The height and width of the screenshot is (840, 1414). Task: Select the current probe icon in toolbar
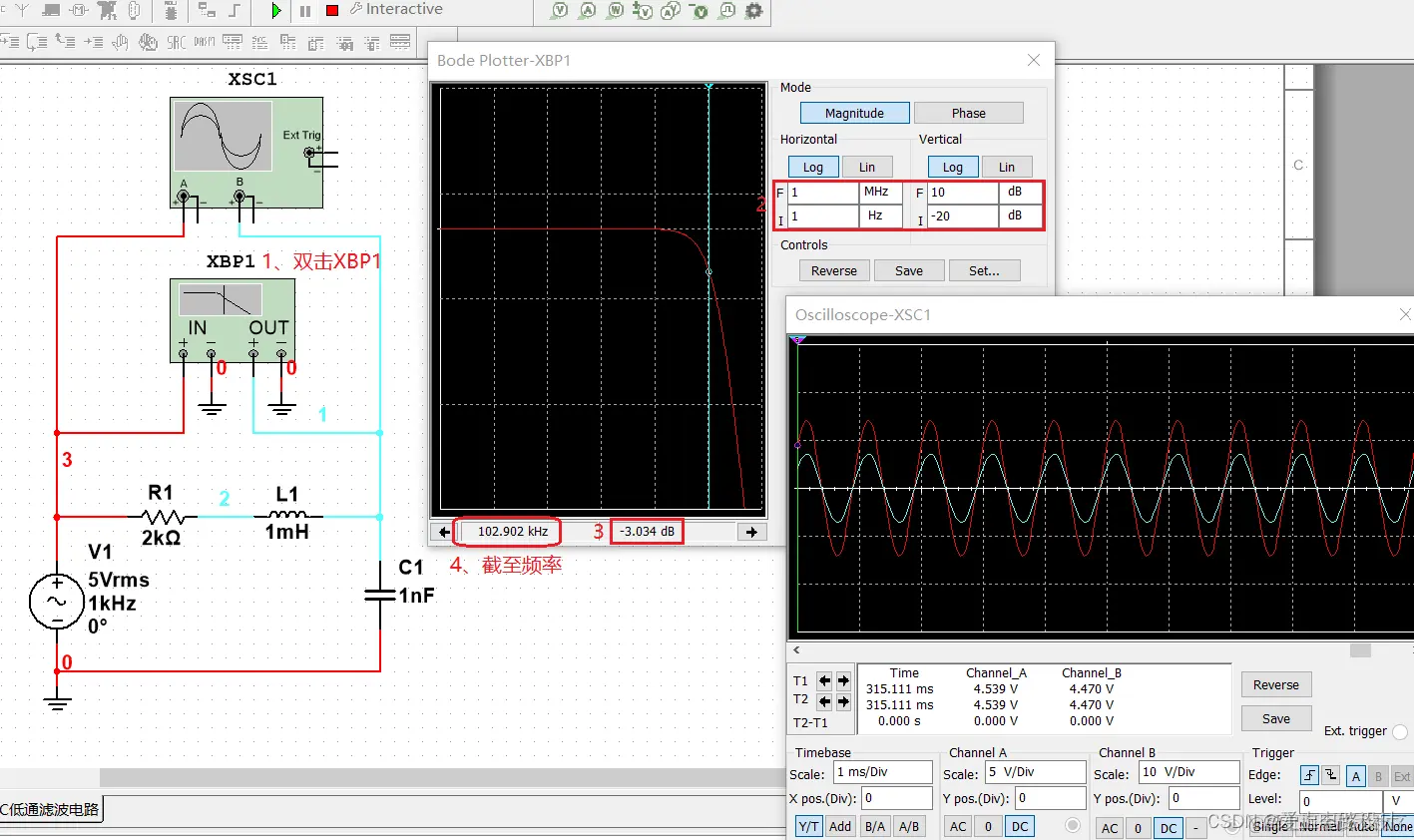(x=588, y=11)
